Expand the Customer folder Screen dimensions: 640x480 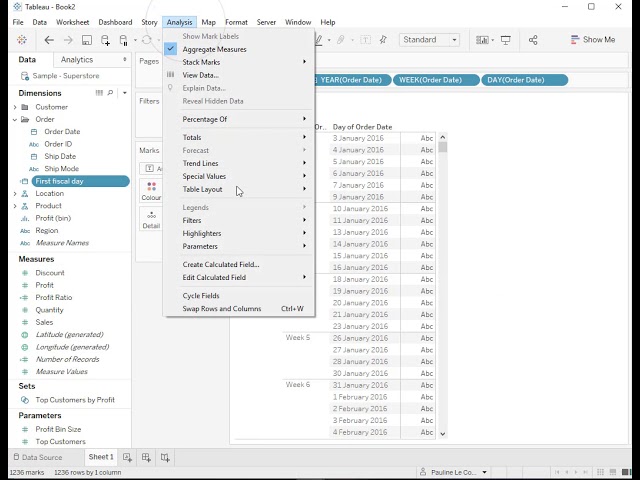click(15, 107)
